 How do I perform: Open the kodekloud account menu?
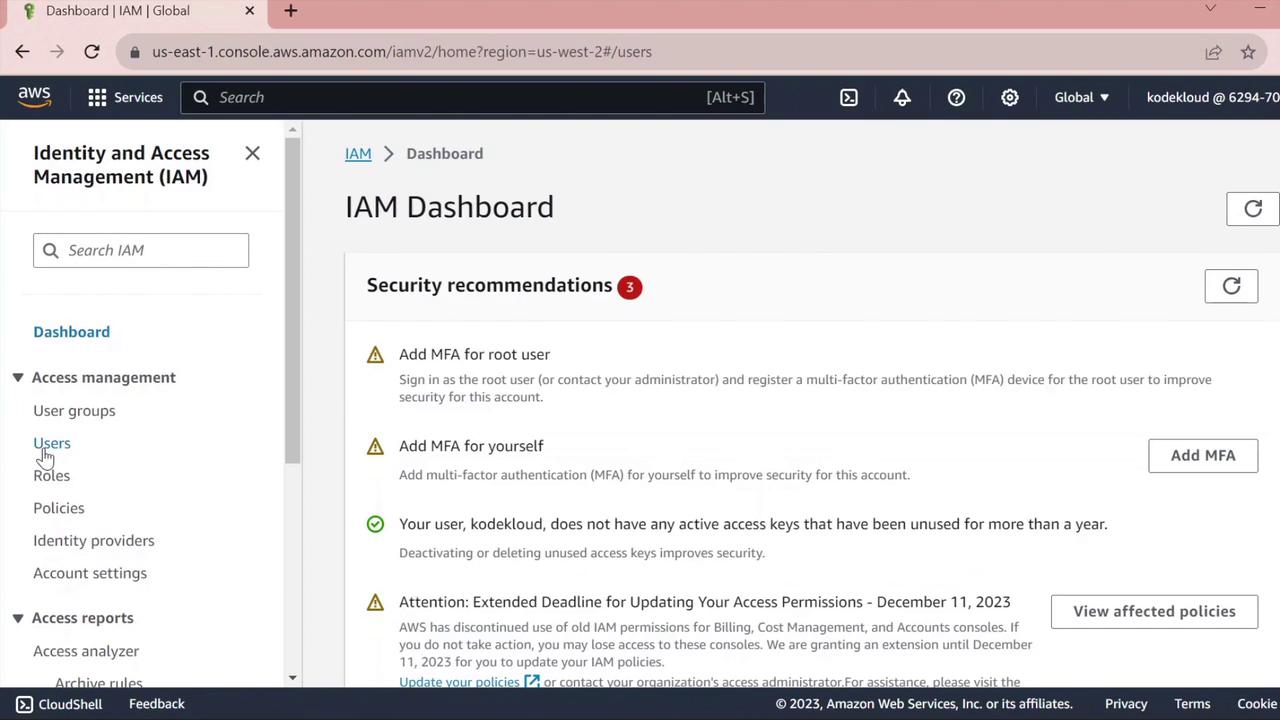1213,97
